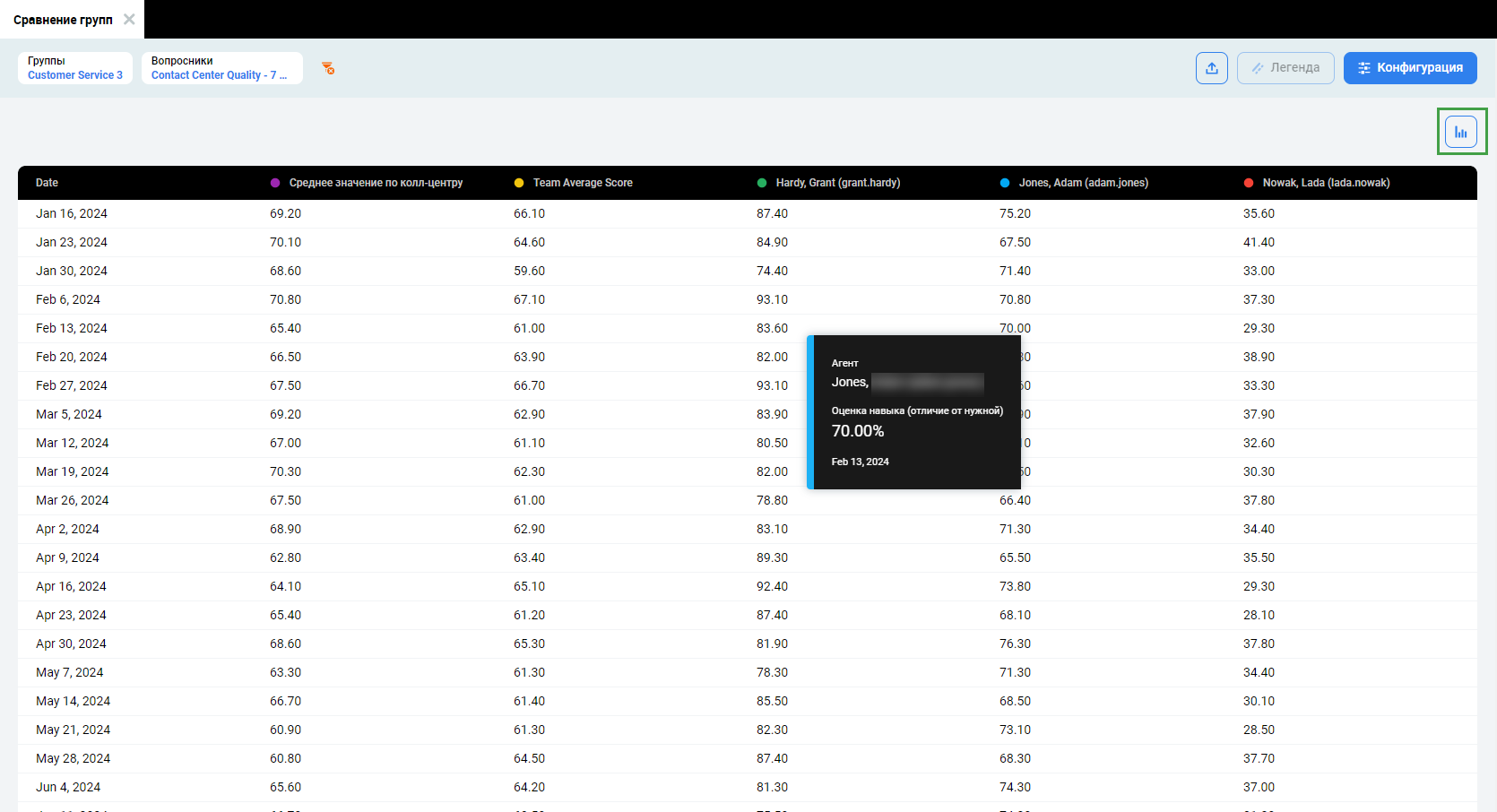1497x812 pixels.
Task: Click the Jan 16, 2024 date cell
Action: (72, 213)
